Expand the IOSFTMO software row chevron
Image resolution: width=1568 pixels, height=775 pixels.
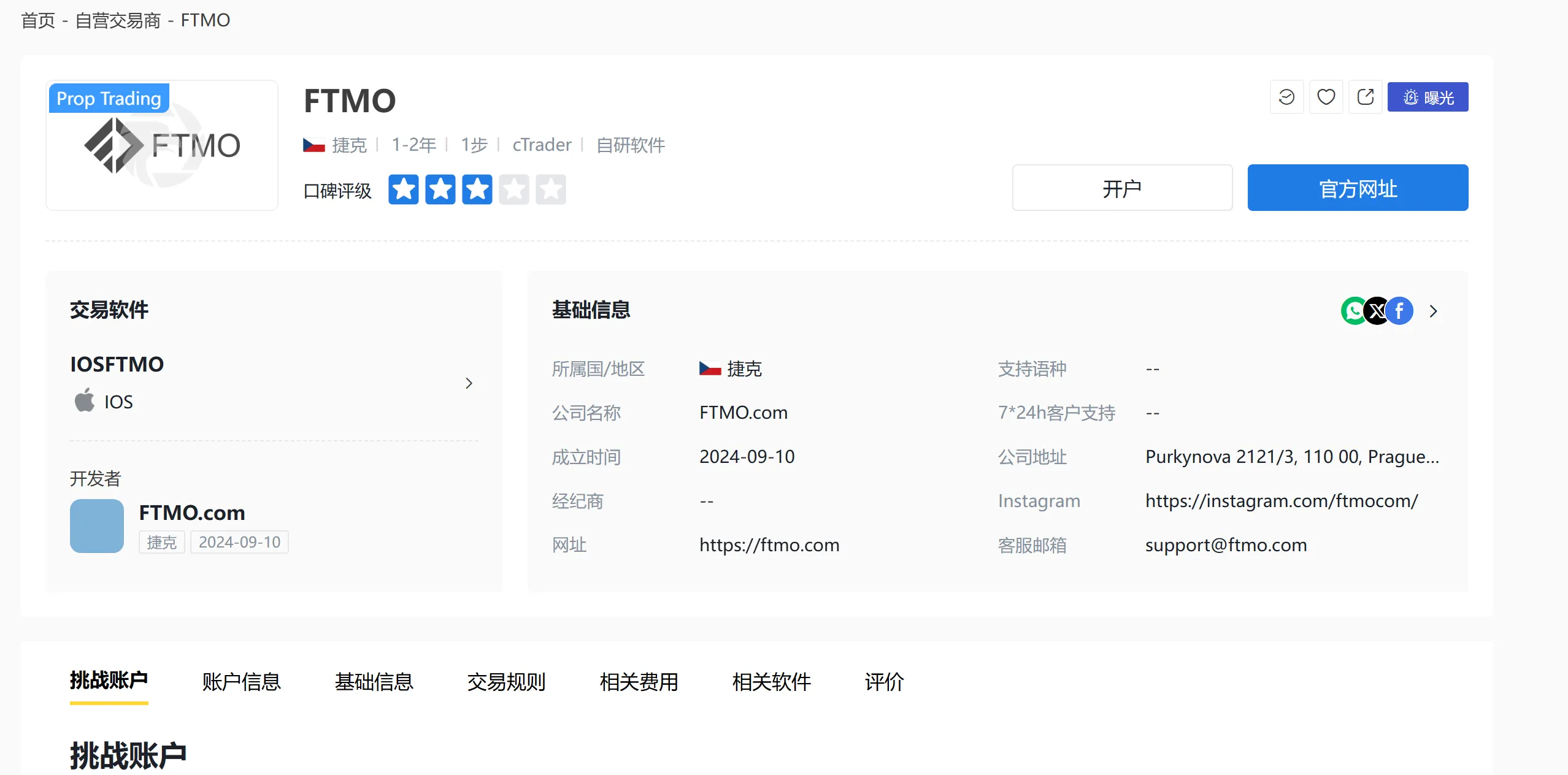tap(469, 383)
